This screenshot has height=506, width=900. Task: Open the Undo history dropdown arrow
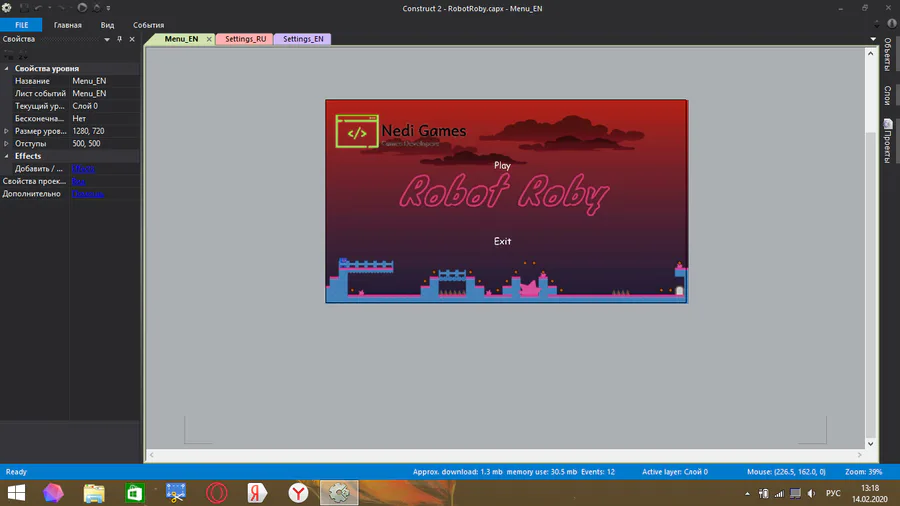(x=49, y=8)
